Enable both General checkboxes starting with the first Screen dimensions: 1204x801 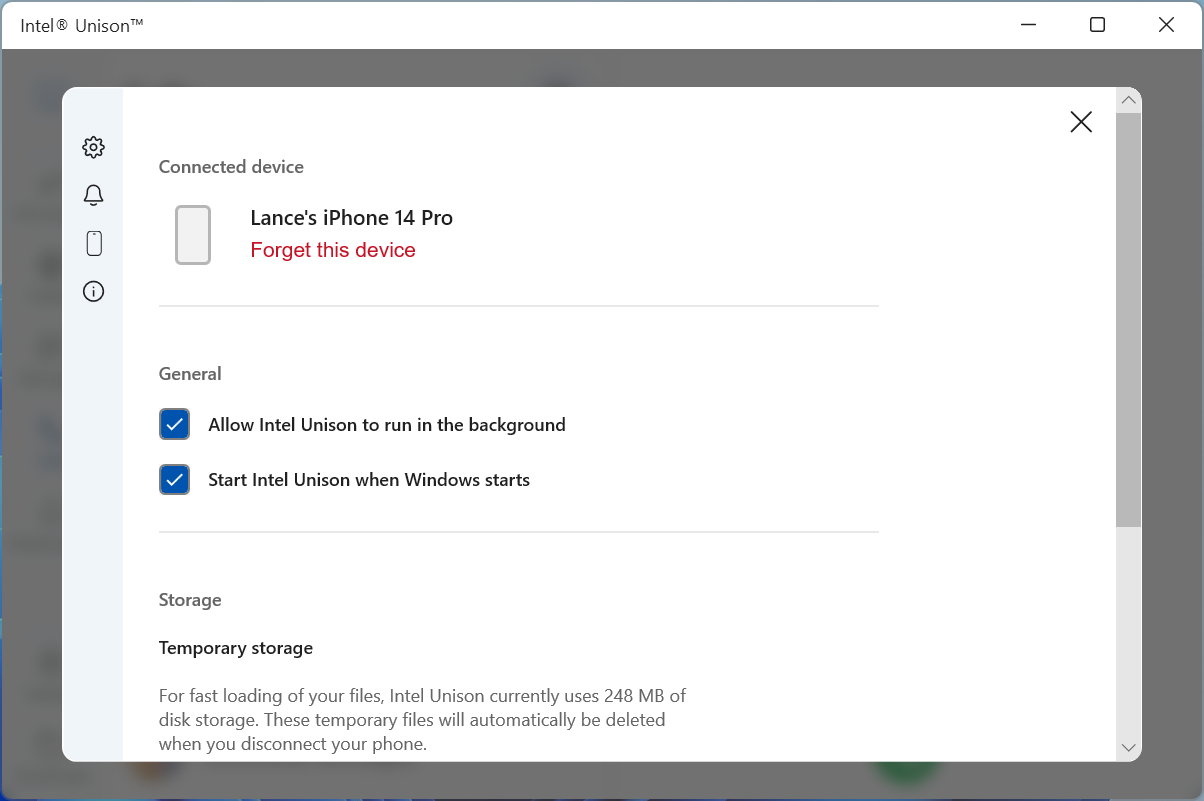point(174,424)
